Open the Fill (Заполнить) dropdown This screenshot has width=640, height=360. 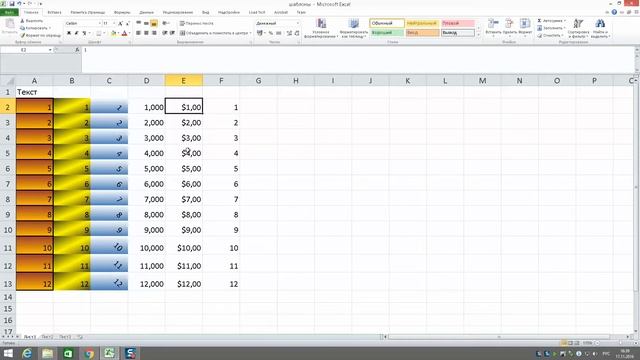[551, 28]
